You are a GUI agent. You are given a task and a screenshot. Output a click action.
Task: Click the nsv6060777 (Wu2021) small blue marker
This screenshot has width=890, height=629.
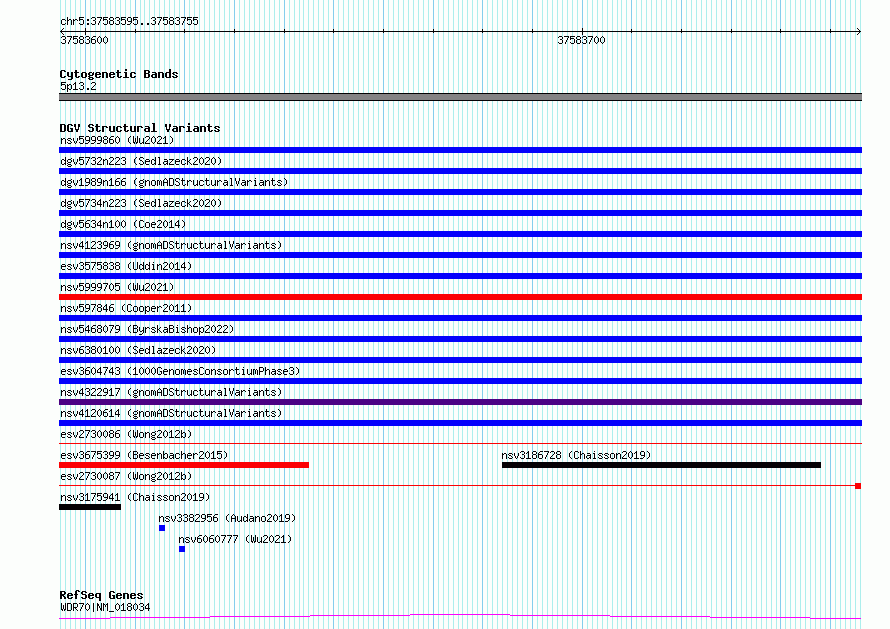point(182,549)
